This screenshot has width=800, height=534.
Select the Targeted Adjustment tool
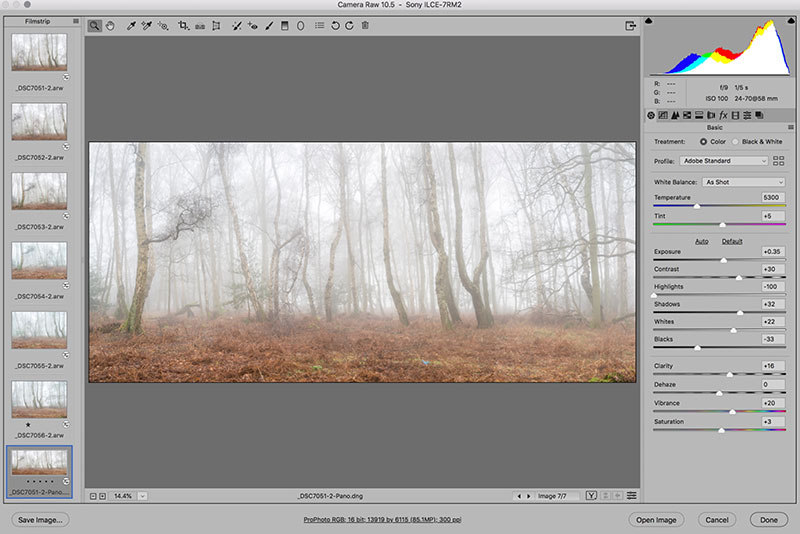click(163, 26)
